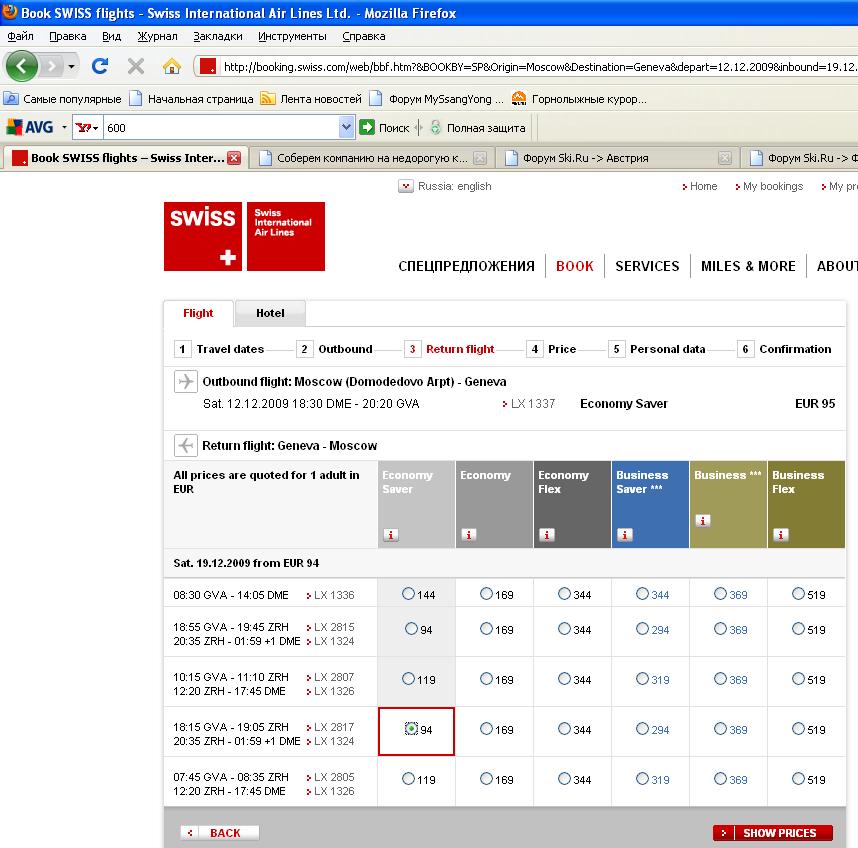Open the Закладки menu
858x848 pixels.
click(218, 36)
